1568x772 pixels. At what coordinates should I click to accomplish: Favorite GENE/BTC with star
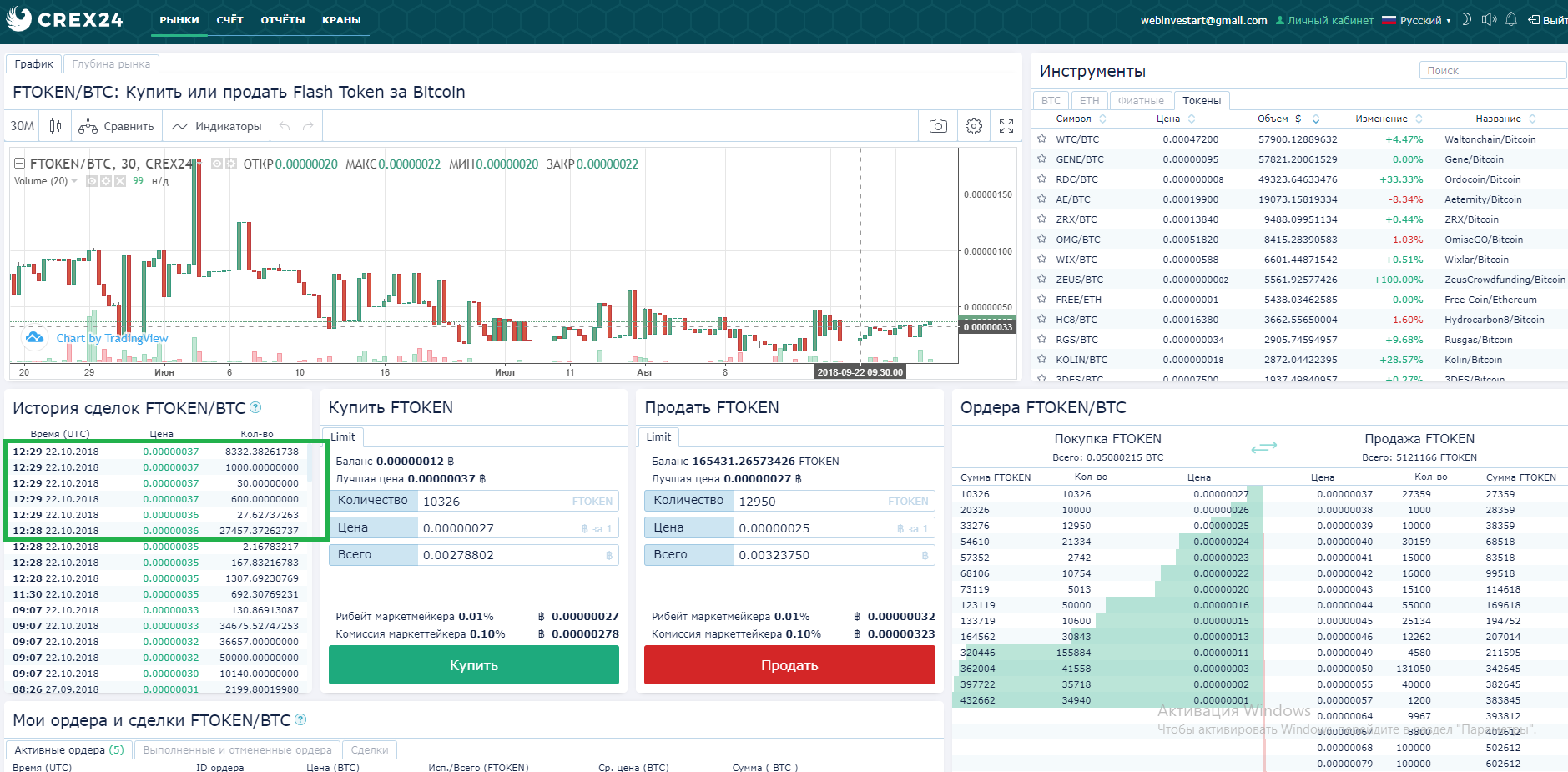pyautogui.click(x=1041, y=159)
